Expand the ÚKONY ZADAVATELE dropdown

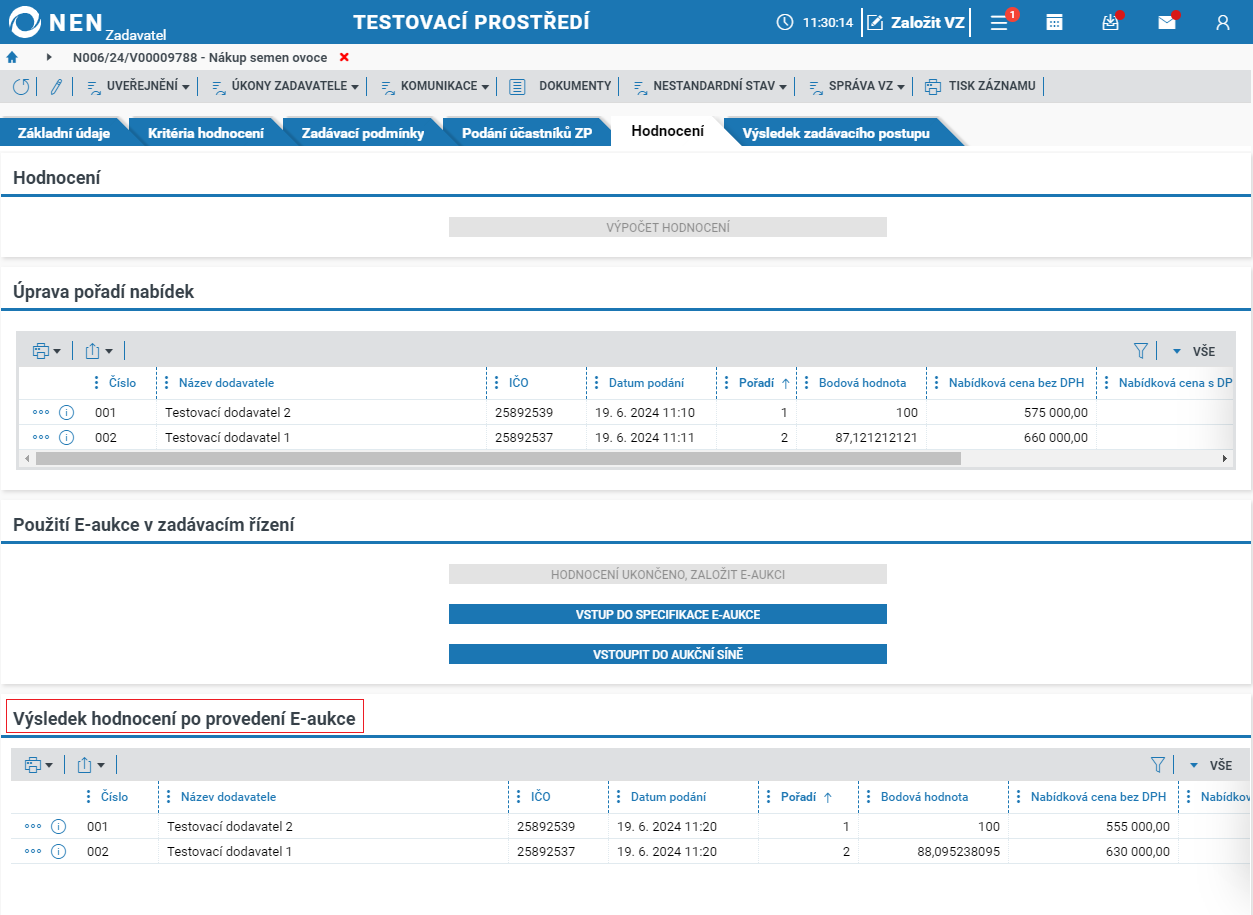[285, 87]
